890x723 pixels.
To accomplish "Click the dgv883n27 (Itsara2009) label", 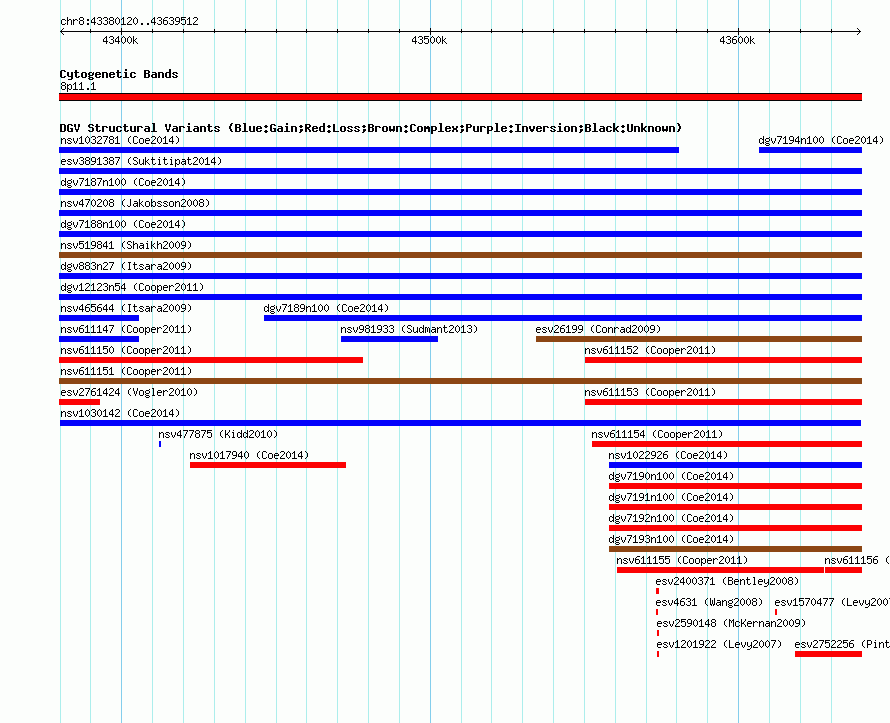I will point(126,266).
